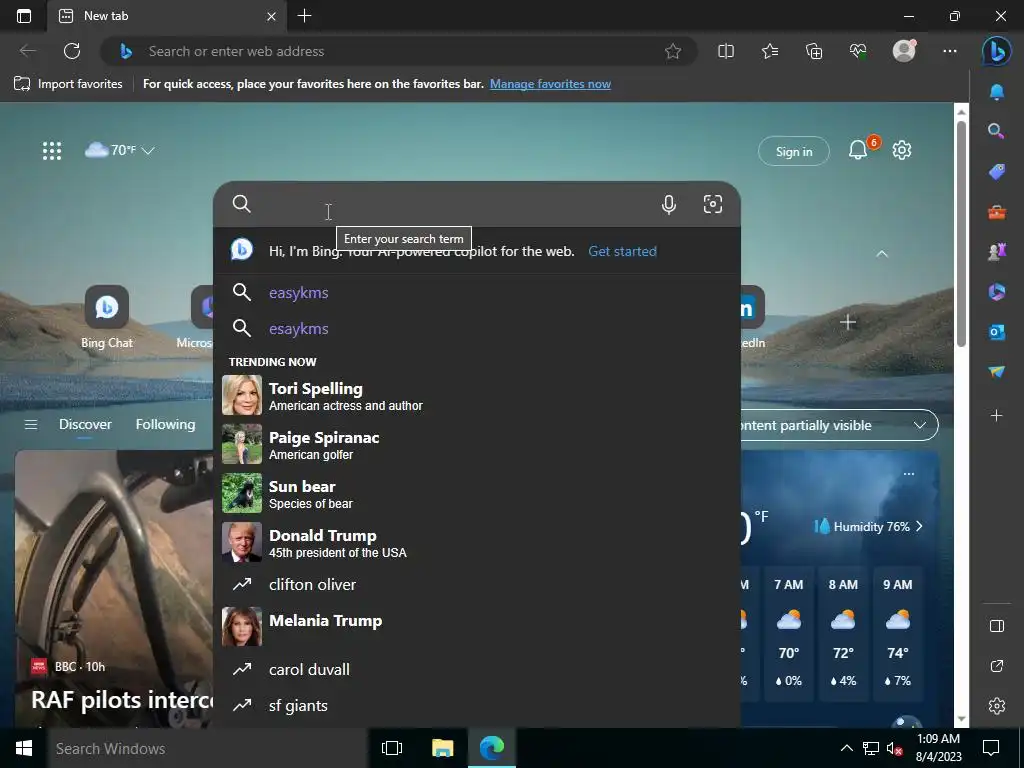Click the visual search camera icon
Viewport: 1024px width, 768px height.
[712, 204]
